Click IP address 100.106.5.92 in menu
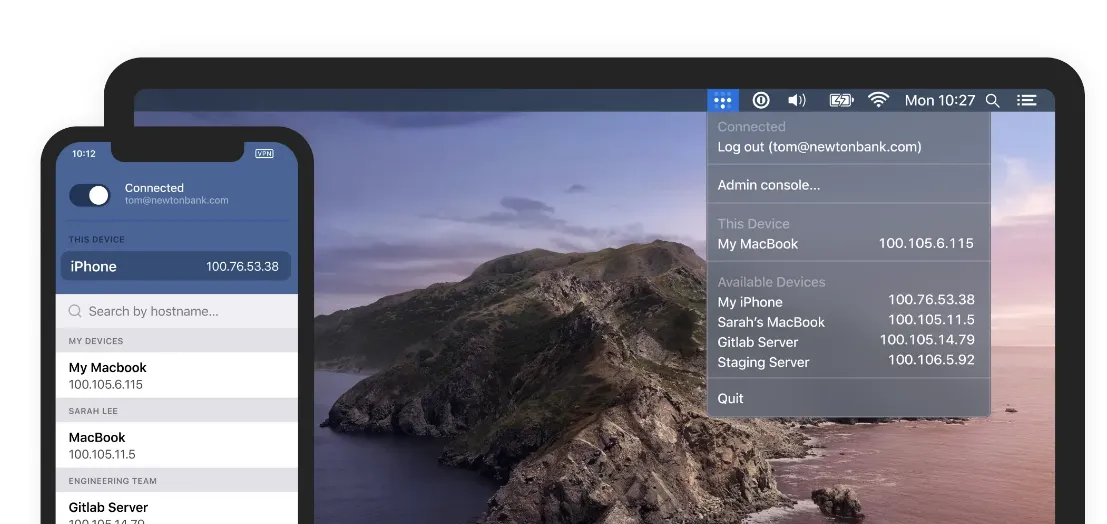Viewport: 1107px width, 524px height. click(931, 359)
